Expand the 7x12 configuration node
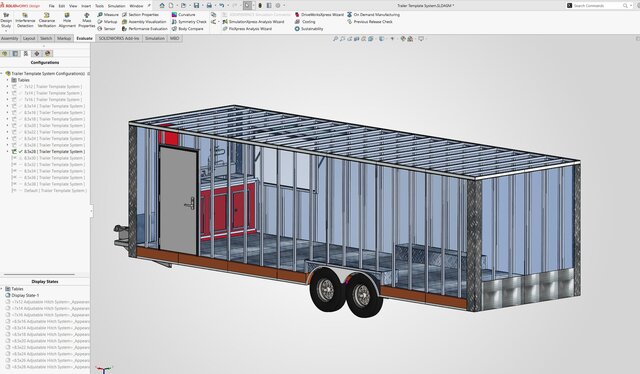Screen dimensions: 640x374 (x=7, y=87)
